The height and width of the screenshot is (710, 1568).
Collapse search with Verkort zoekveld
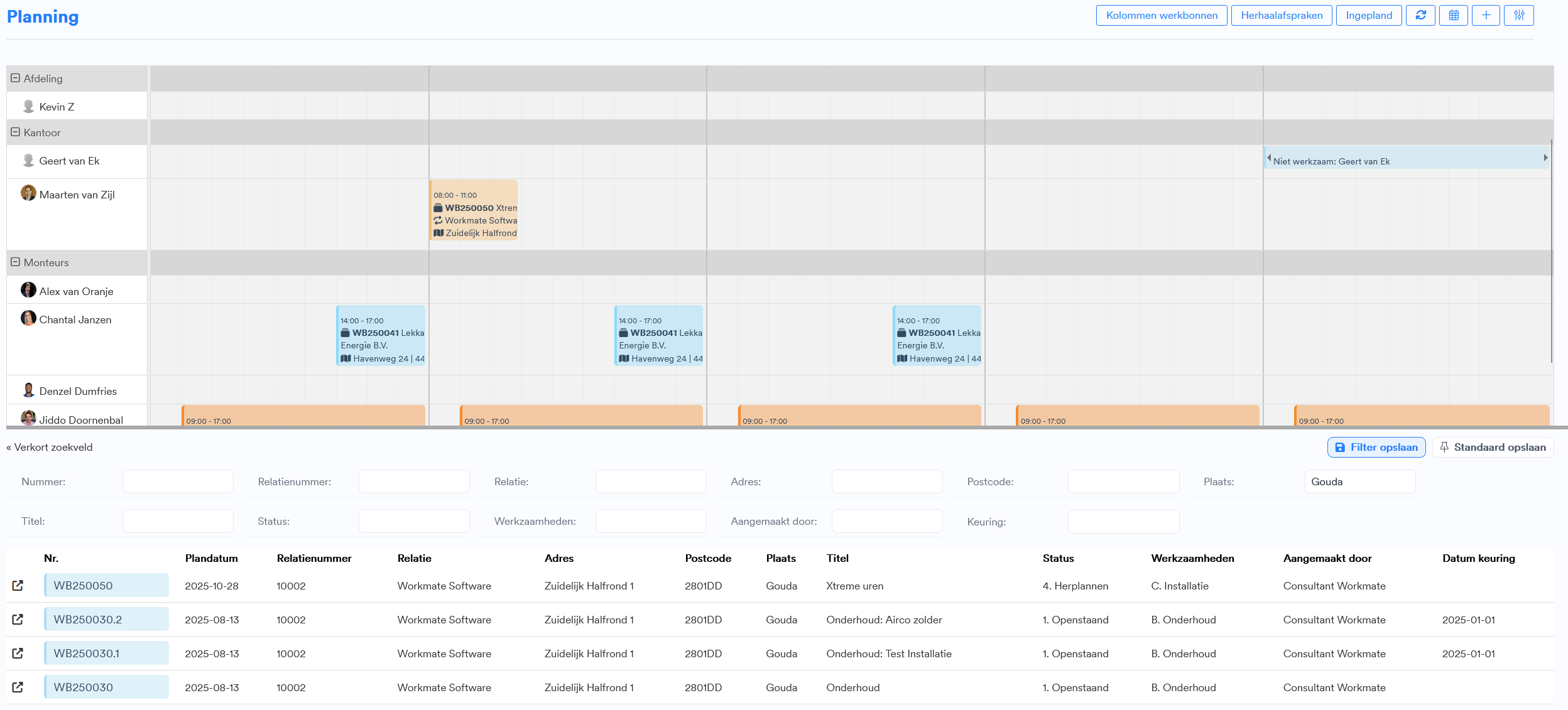point(50,447)
